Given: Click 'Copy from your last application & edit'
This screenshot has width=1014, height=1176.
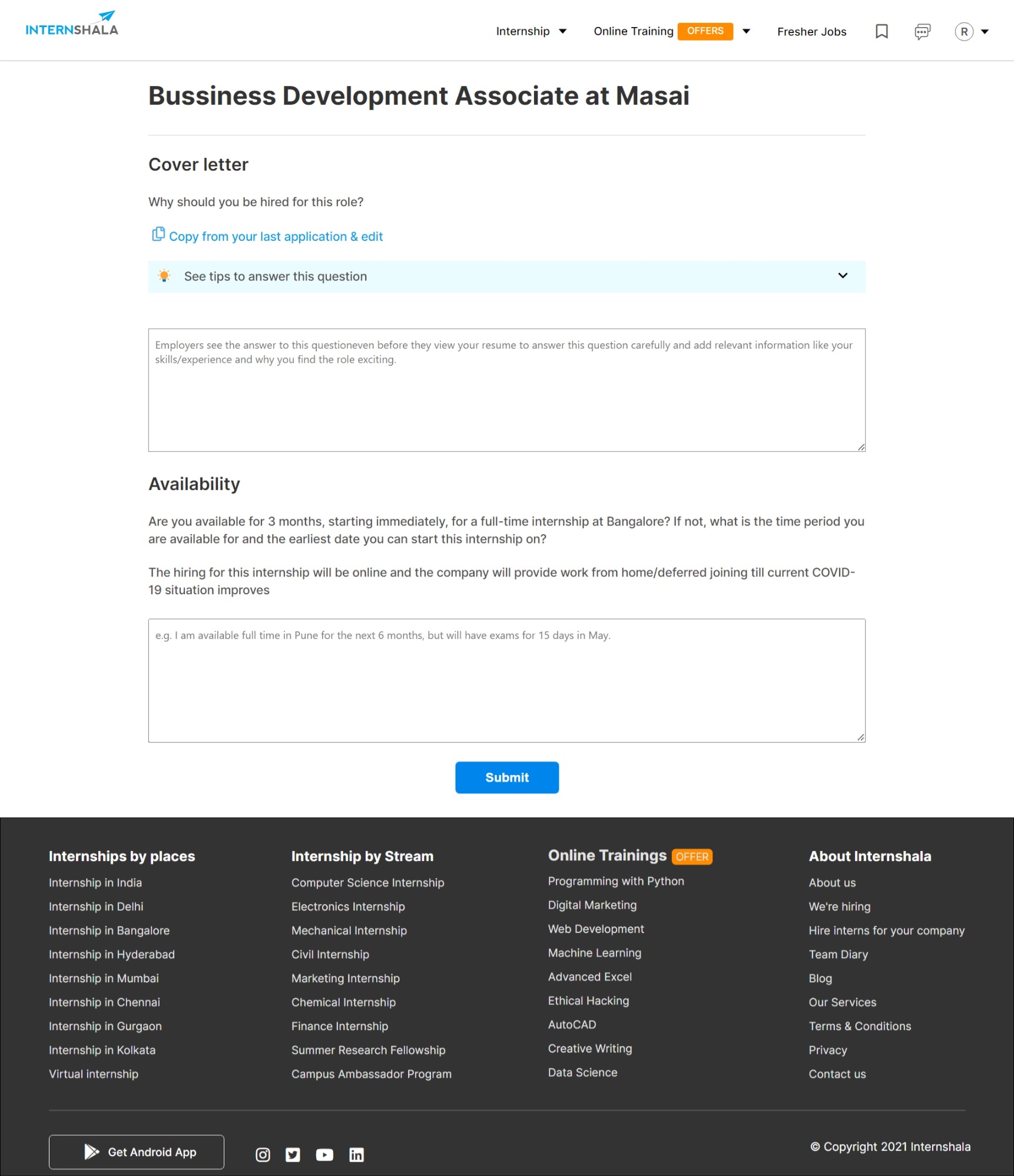Looking at the screenshot, I should [276, 237].
